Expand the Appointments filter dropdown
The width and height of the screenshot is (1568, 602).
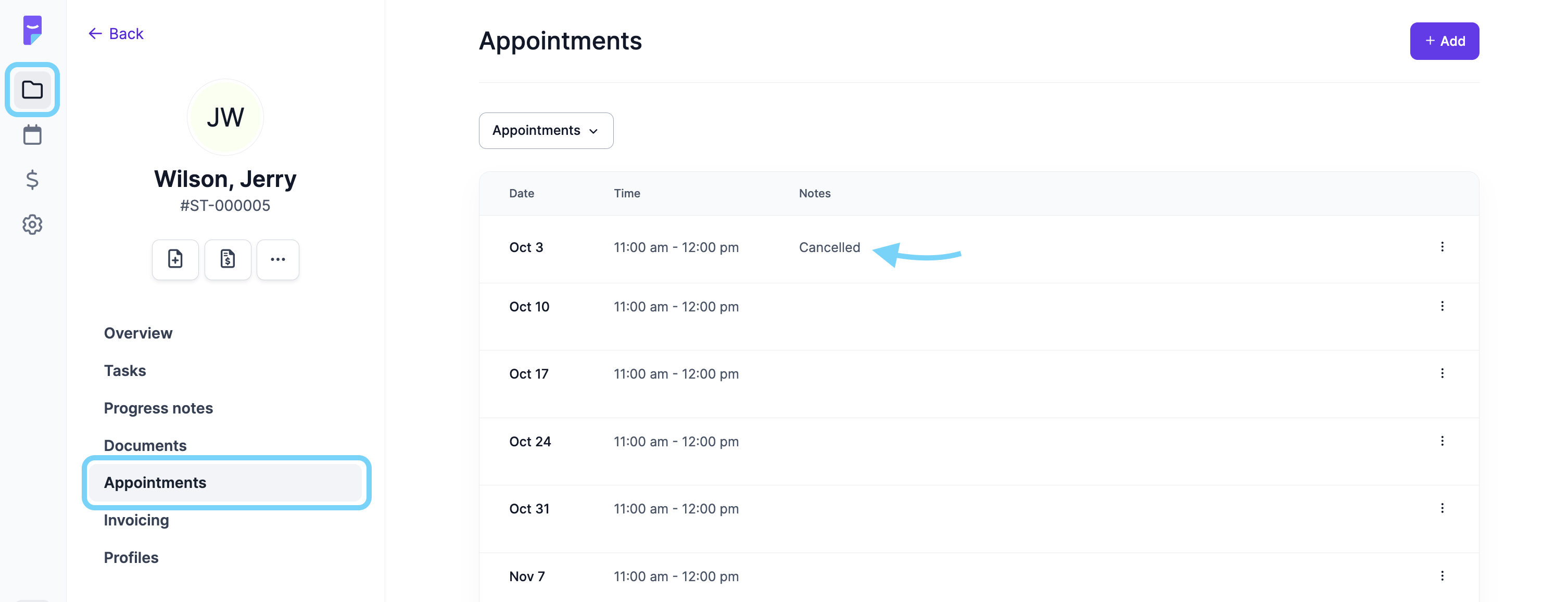pyautogui.click(x=546, y=130)
